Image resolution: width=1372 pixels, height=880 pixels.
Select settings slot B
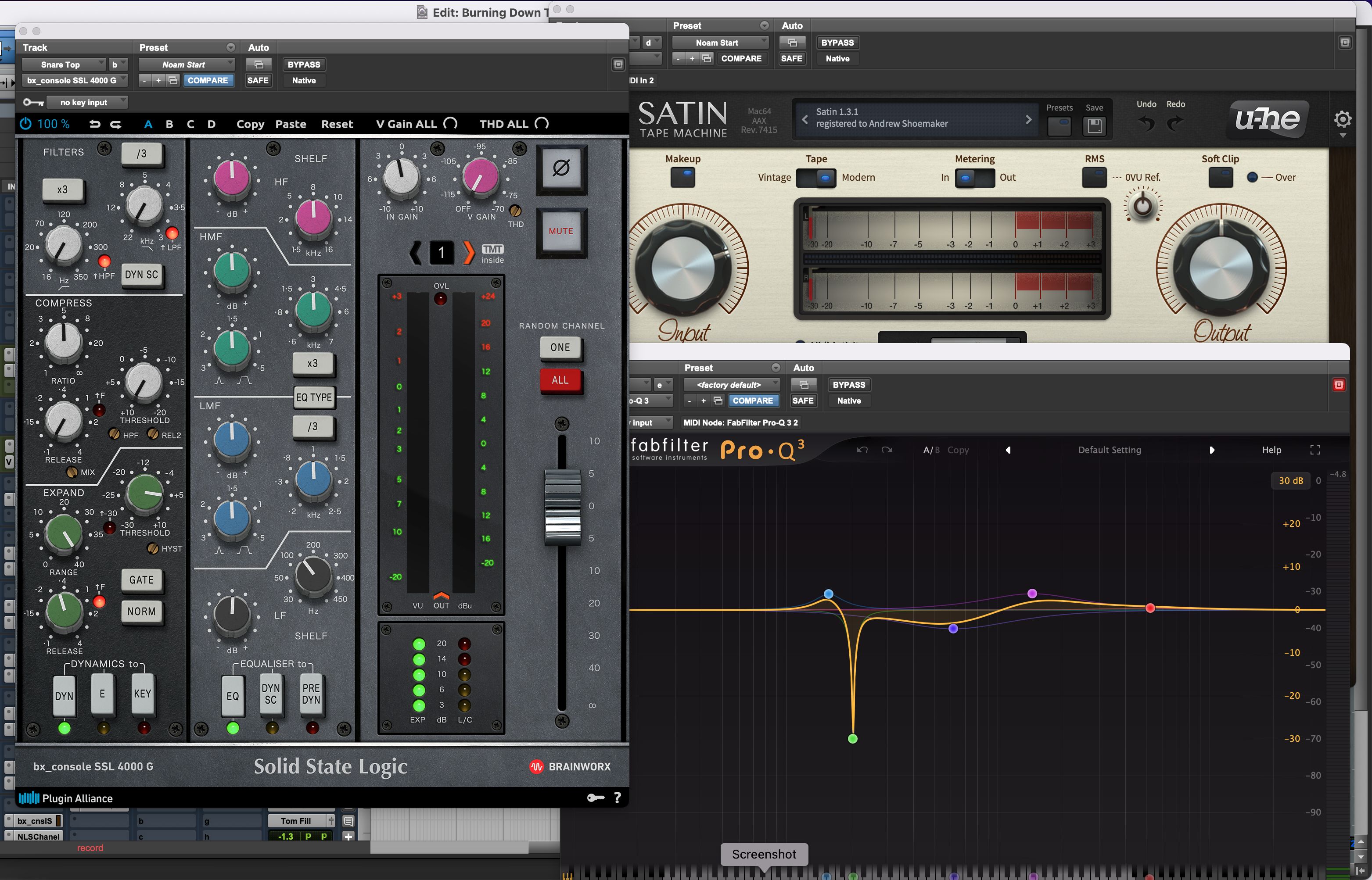[x=169, y=124]
